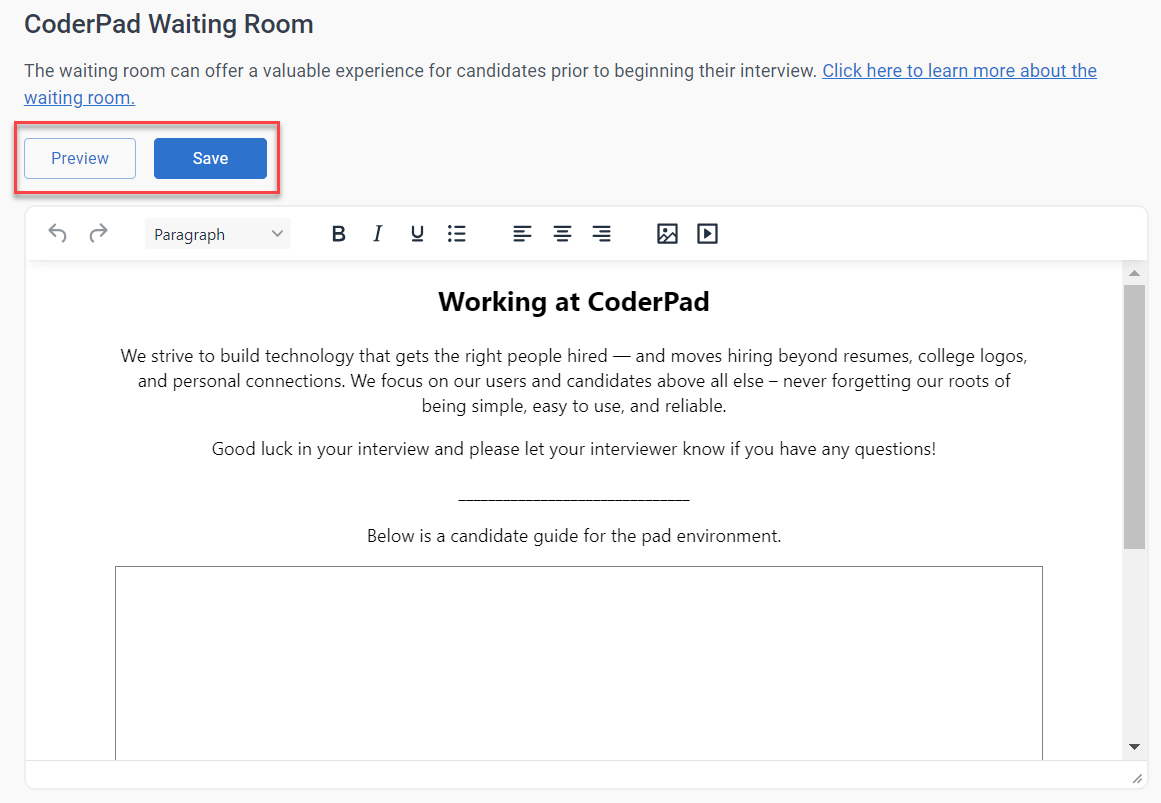Click the editor scrollbar down arrow
The height and width of the screenshot is (803, 1161).
[x=1134, y=747]
